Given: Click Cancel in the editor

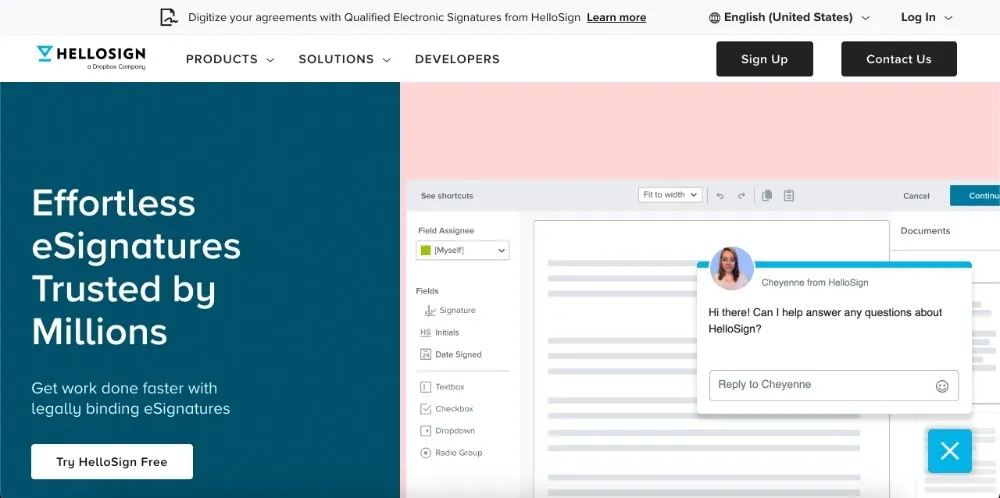Looking at the screenshot, I should [916, 196].
